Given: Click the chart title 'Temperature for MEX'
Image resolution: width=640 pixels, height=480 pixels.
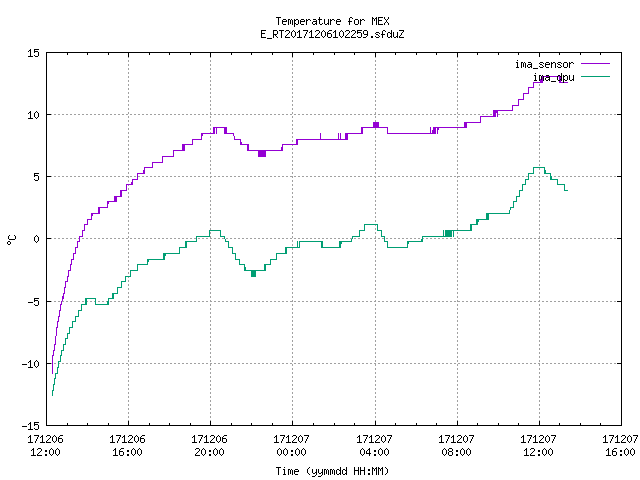Looking at the screenshot, I should (332, 21).
